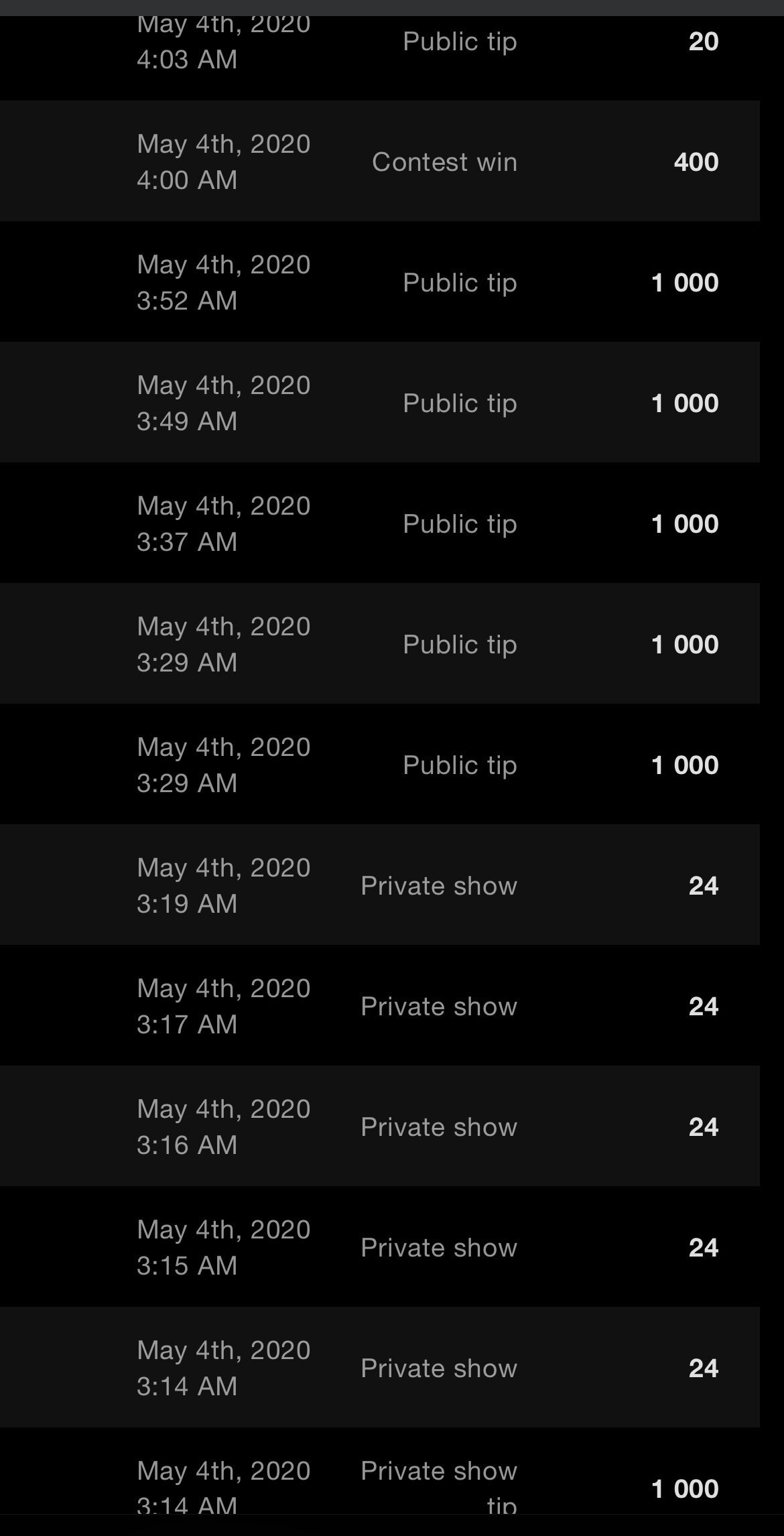Click the 1 000 Private show tip amount
This screenshot has width=784, height=1536.
[x=684, y=1488]
